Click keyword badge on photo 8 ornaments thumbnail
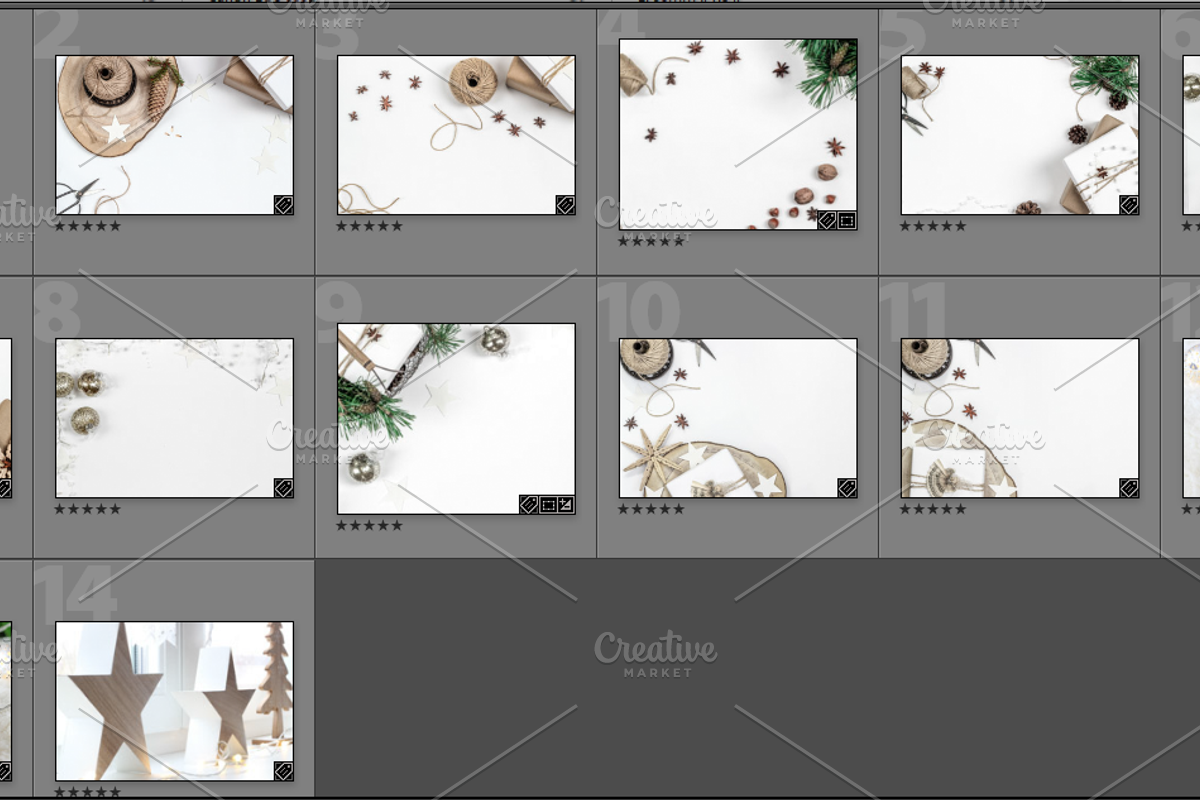Image resolution: width=1200 pixels, height=800 pixels. (283, 488)
